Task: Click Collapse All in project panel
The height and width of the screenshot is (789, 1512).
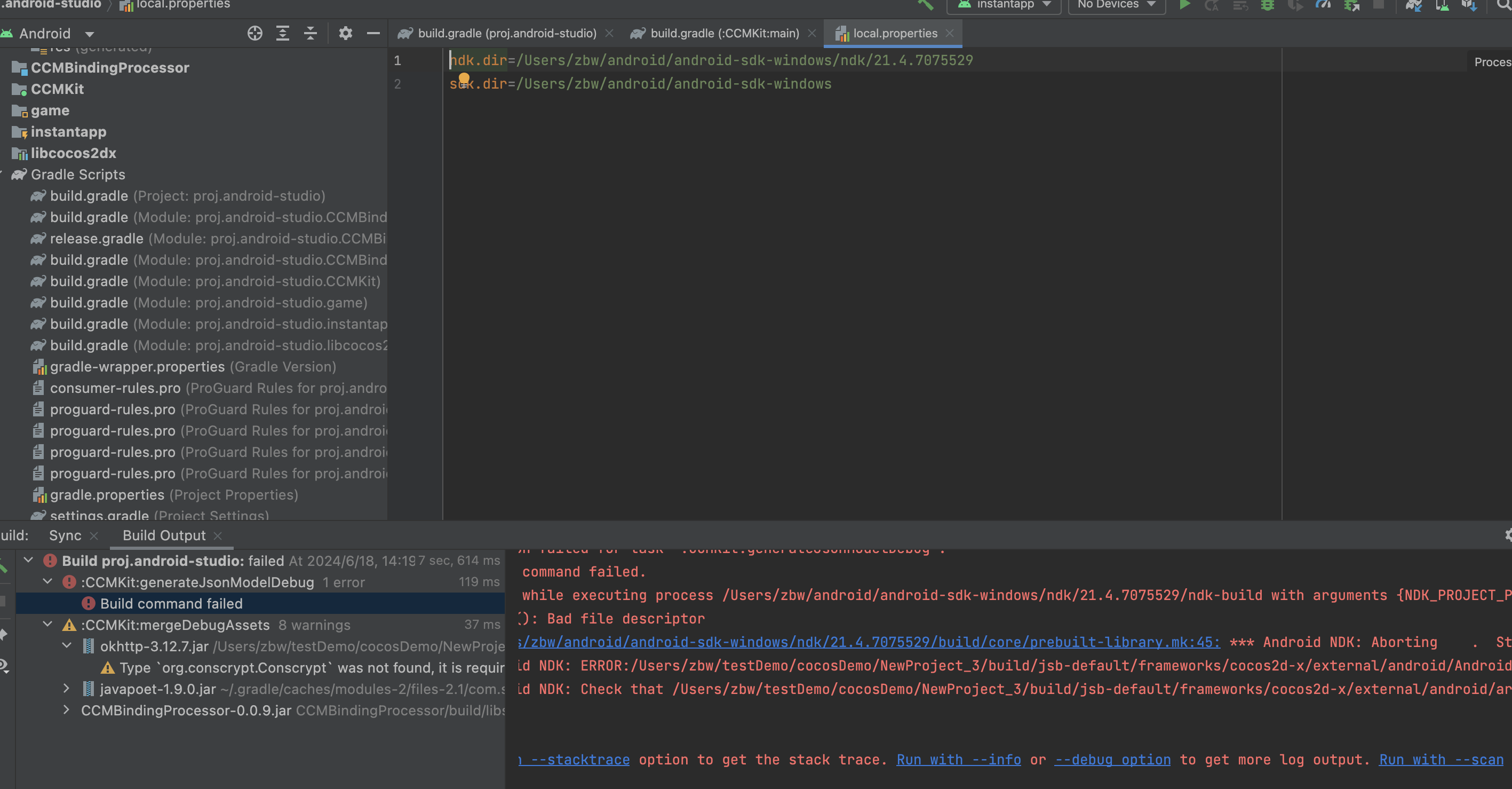Action: (x=311, y=34)
